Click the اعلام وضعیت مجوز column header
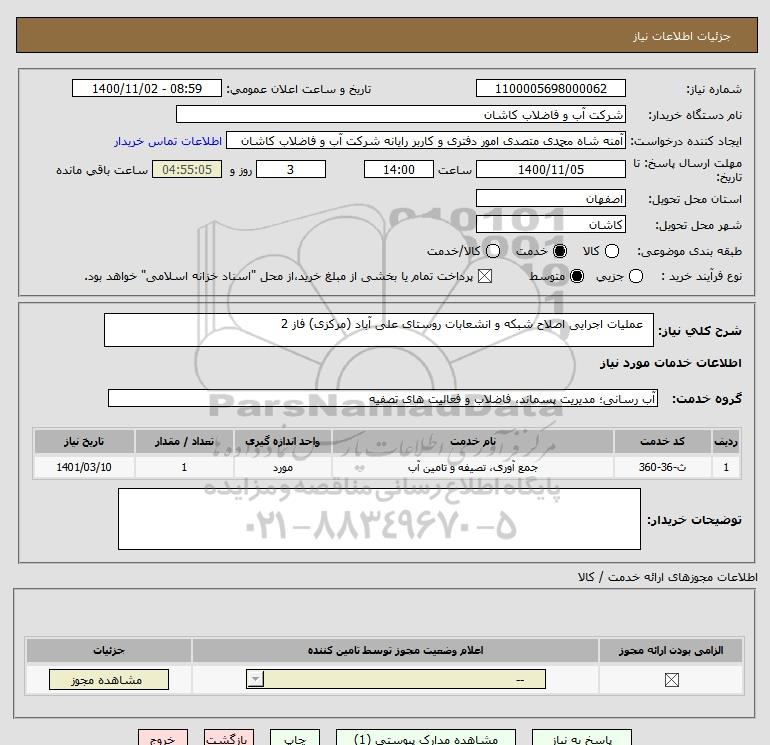Screen dimensions: 770x745 coord(395,650)
